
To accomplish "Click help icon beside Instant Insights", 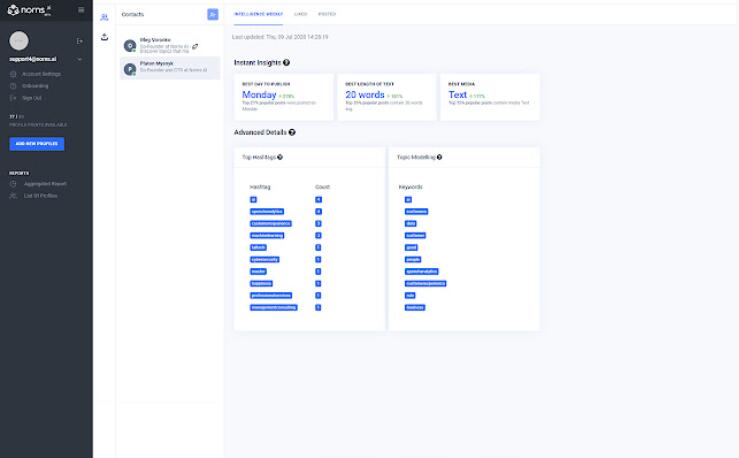I will tap(286, 63).
